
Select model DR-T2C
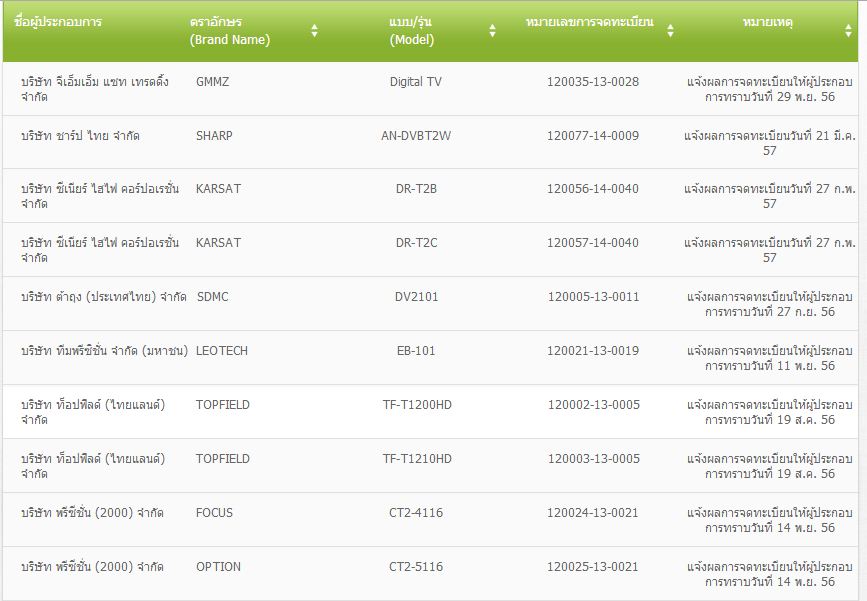(416, 243)
